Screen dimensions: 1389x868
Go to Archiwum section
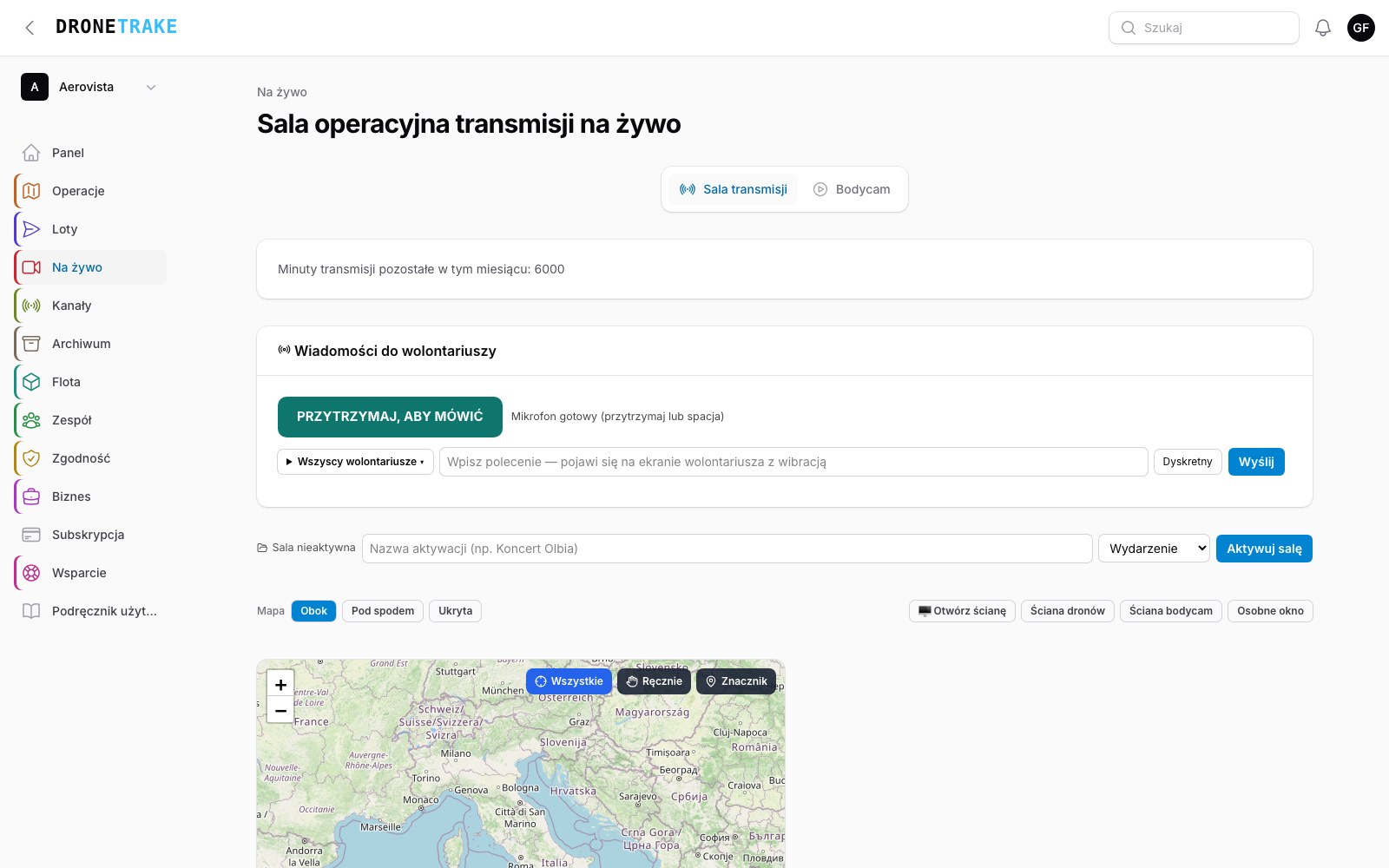tap(90, 344)
